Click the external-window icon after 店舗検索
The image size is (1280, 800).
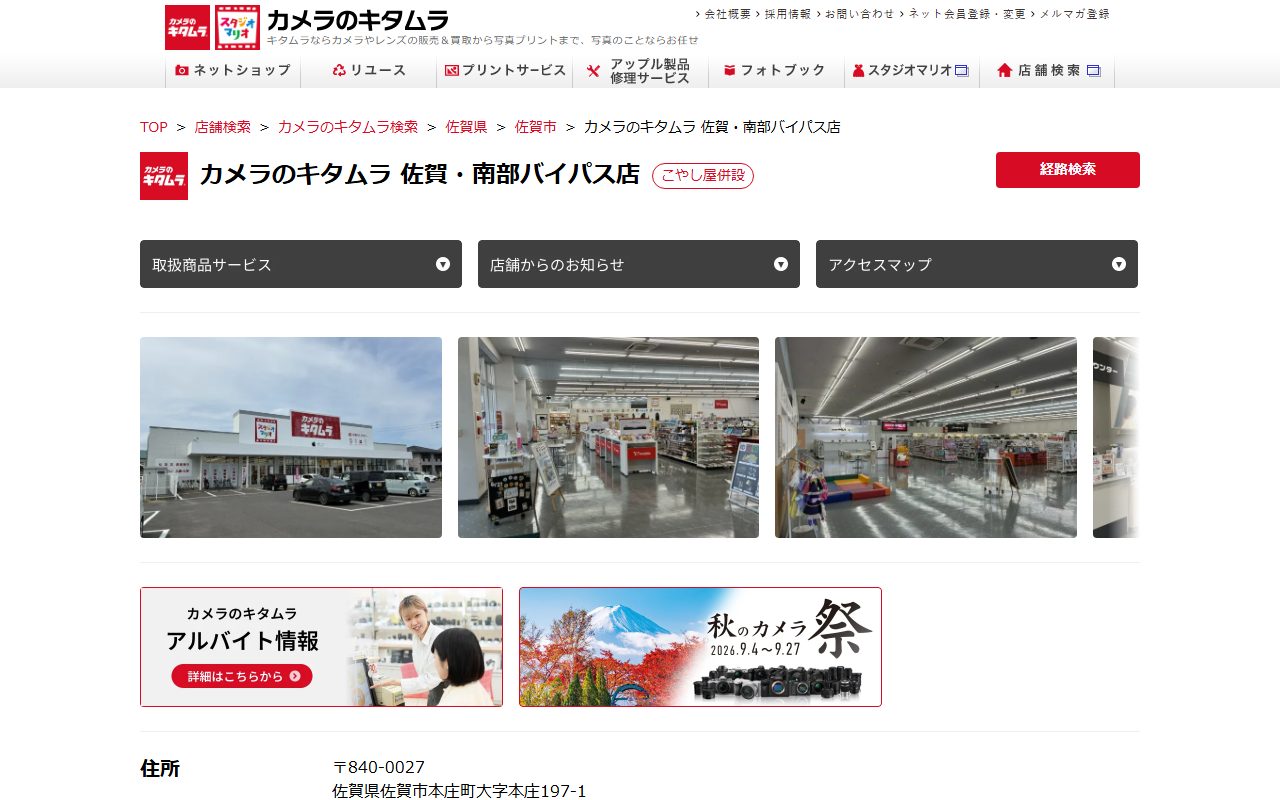tap(1093, 71)
